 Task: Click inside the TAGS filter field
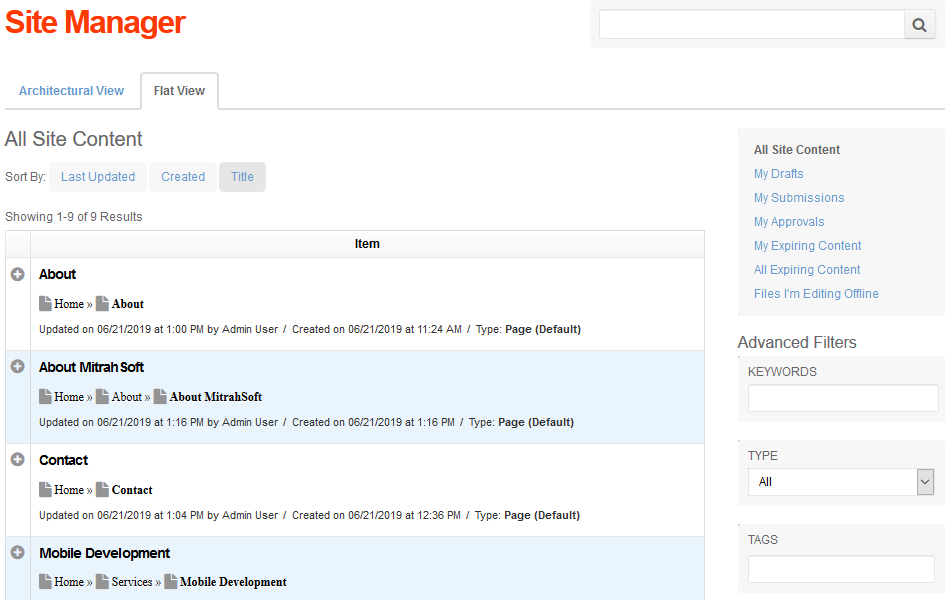click(x=840, y=568)
